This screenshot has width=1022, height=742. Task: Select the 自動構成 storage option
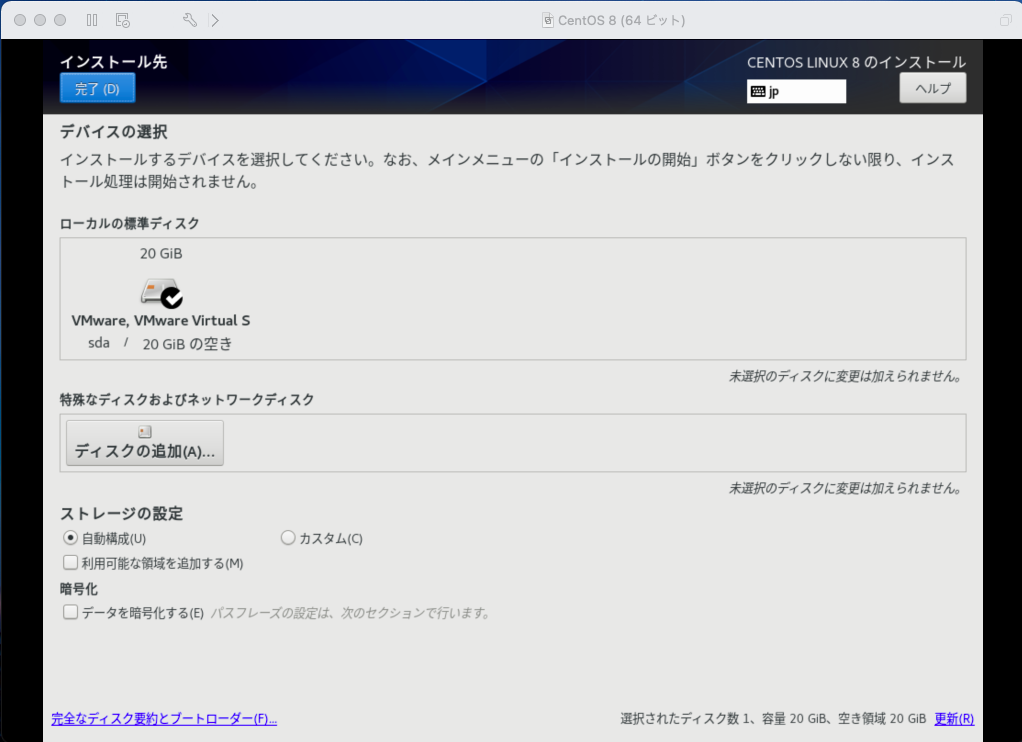click(70, 538)
